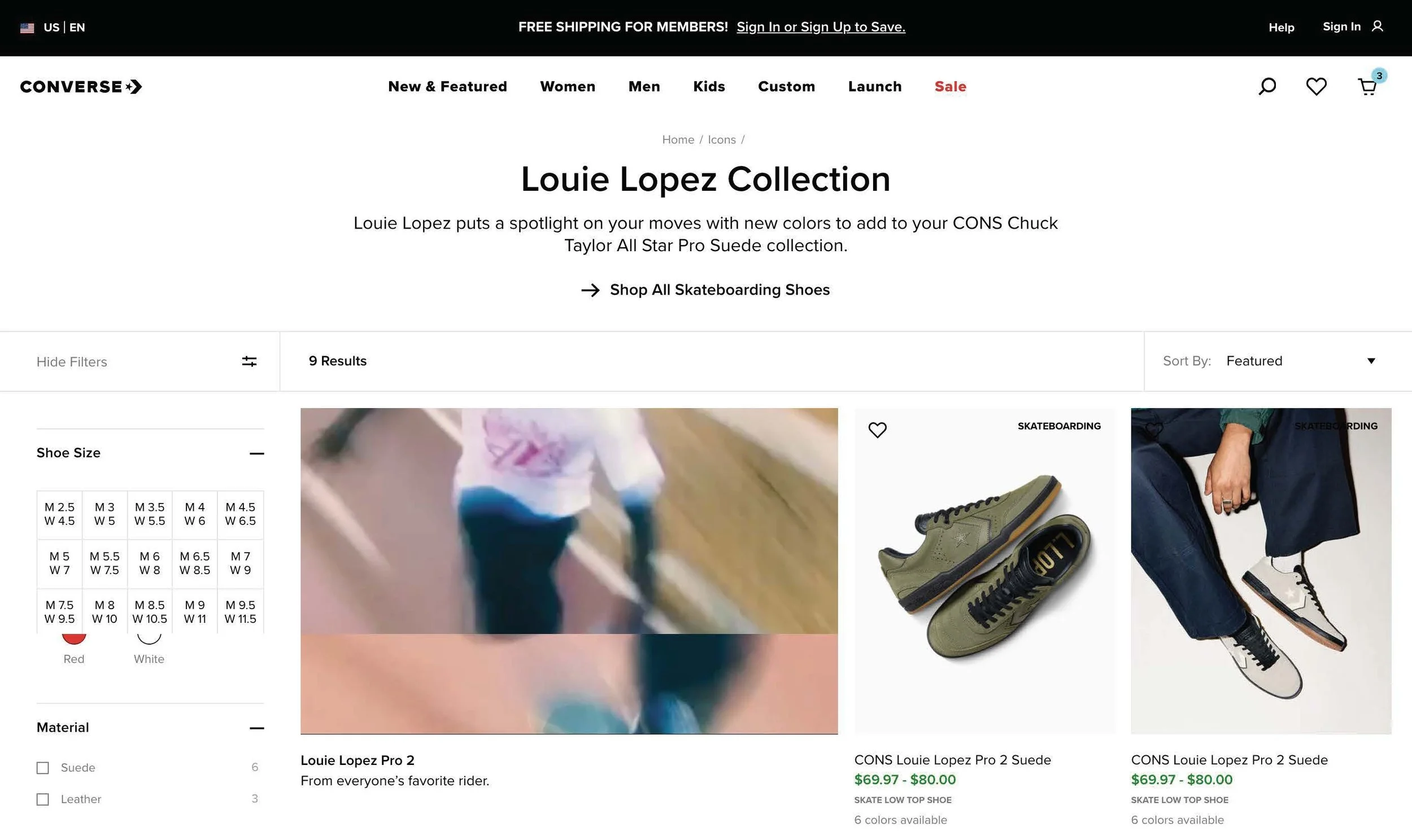Open the search magnifier icon
Image resolution: width=1412 pixels, height=840 pixels.
pos(1267,86)
